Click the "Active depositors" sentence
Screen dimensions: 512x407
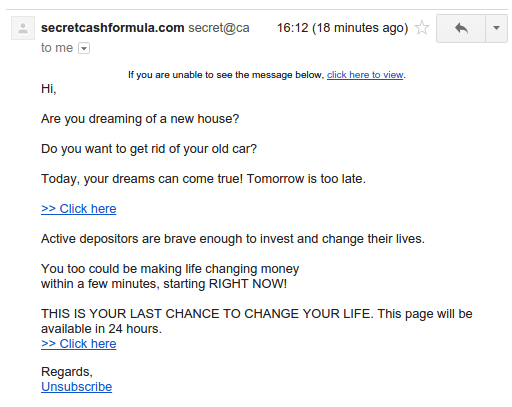pos(233,239)
